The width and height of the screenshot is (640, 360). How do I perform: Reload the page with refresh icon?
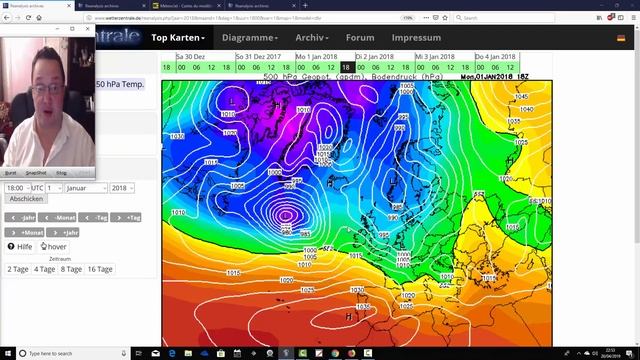(x=28, y=18)
